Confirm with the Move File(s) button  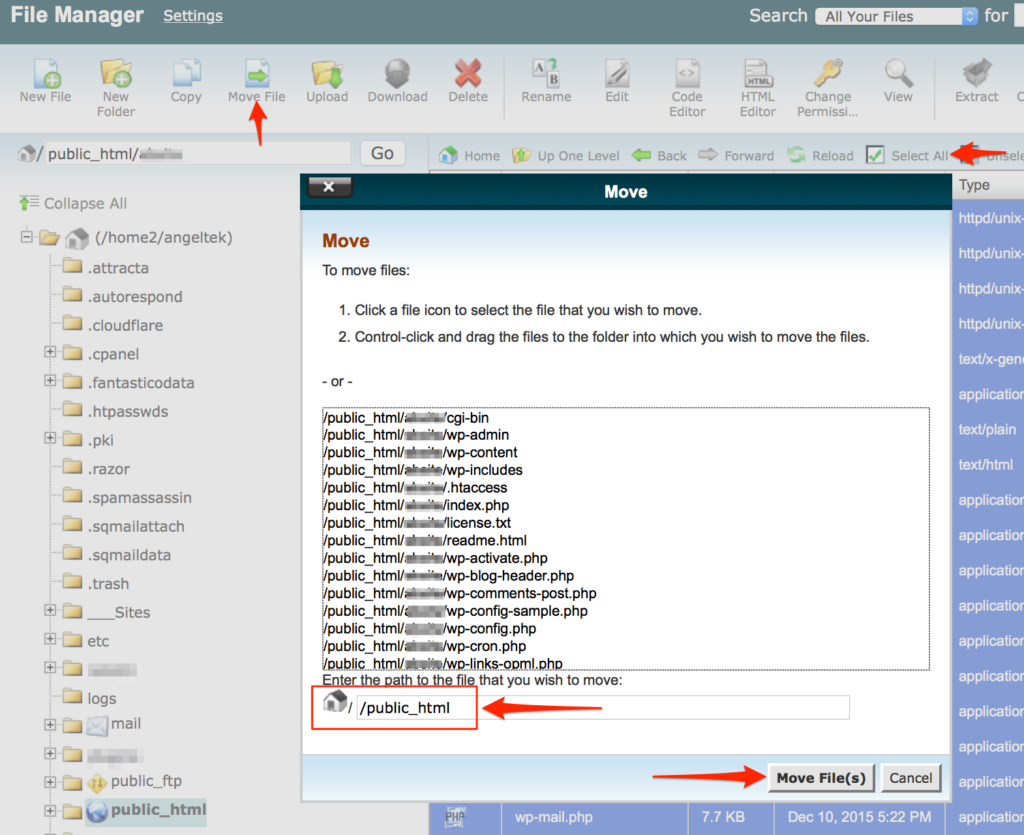pyautogui.click(x=820, y=777)
